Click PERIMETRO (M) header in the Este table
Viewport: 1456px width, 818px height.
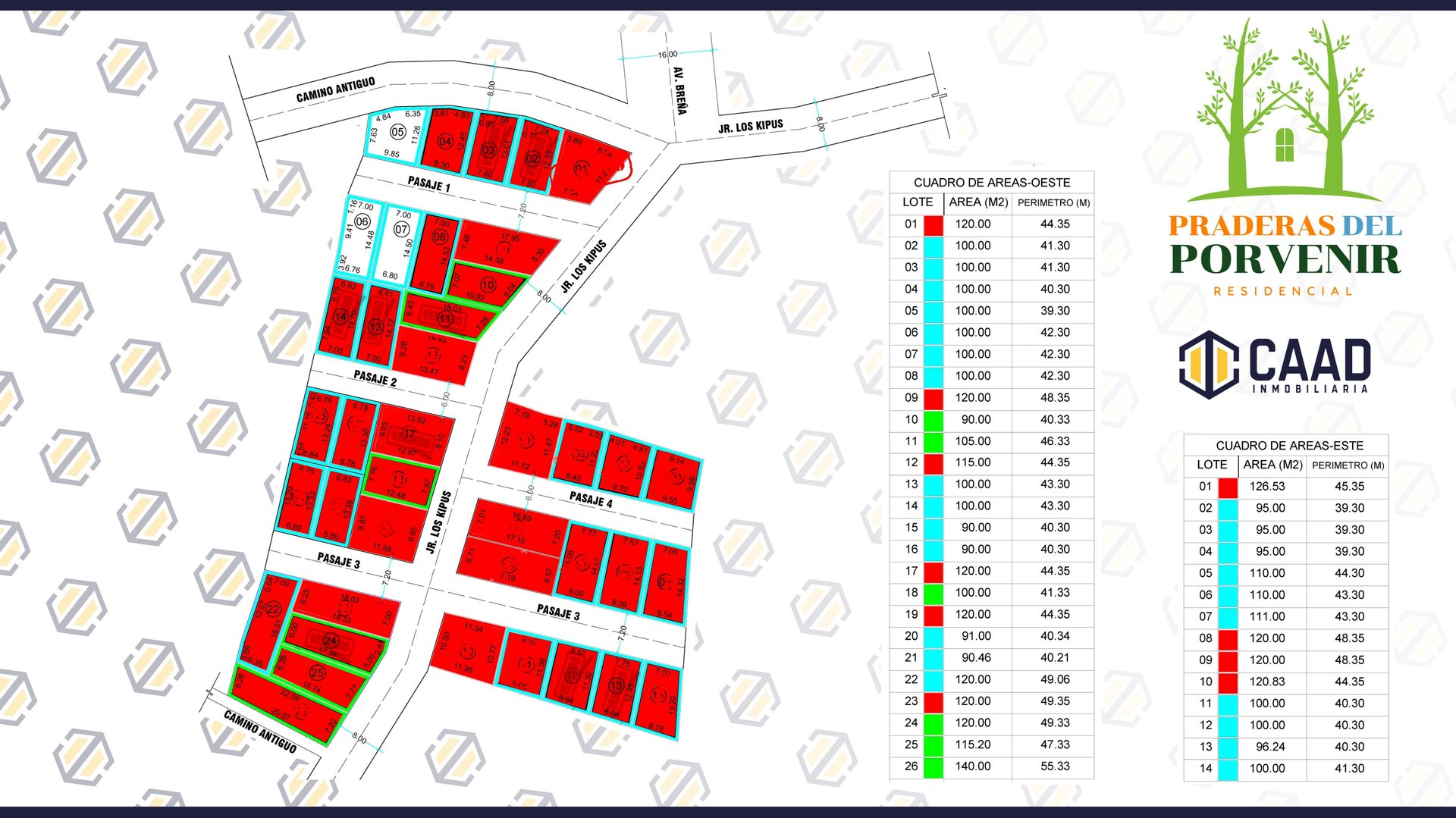(x=1348, y=465)
